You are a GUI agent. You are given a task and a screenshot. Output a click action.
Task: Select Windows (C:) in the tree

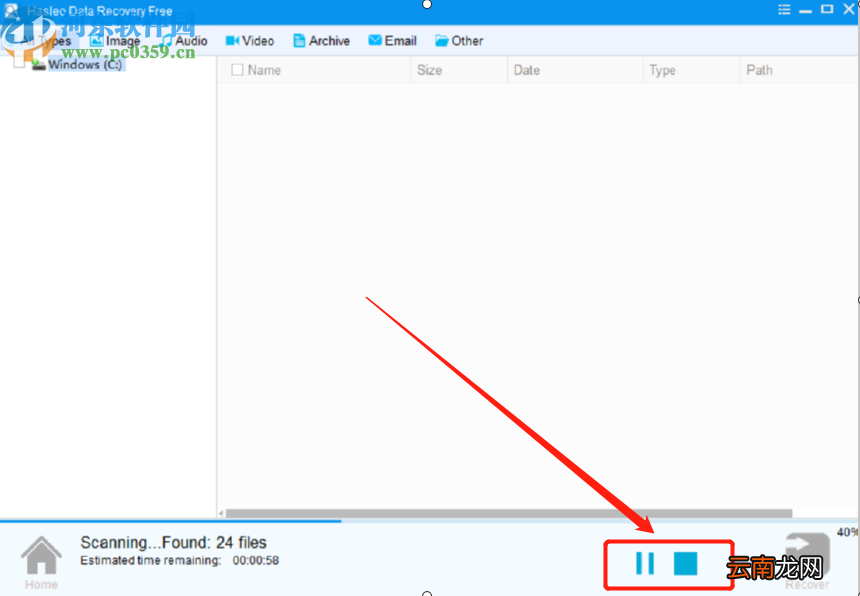pos(85,64)
